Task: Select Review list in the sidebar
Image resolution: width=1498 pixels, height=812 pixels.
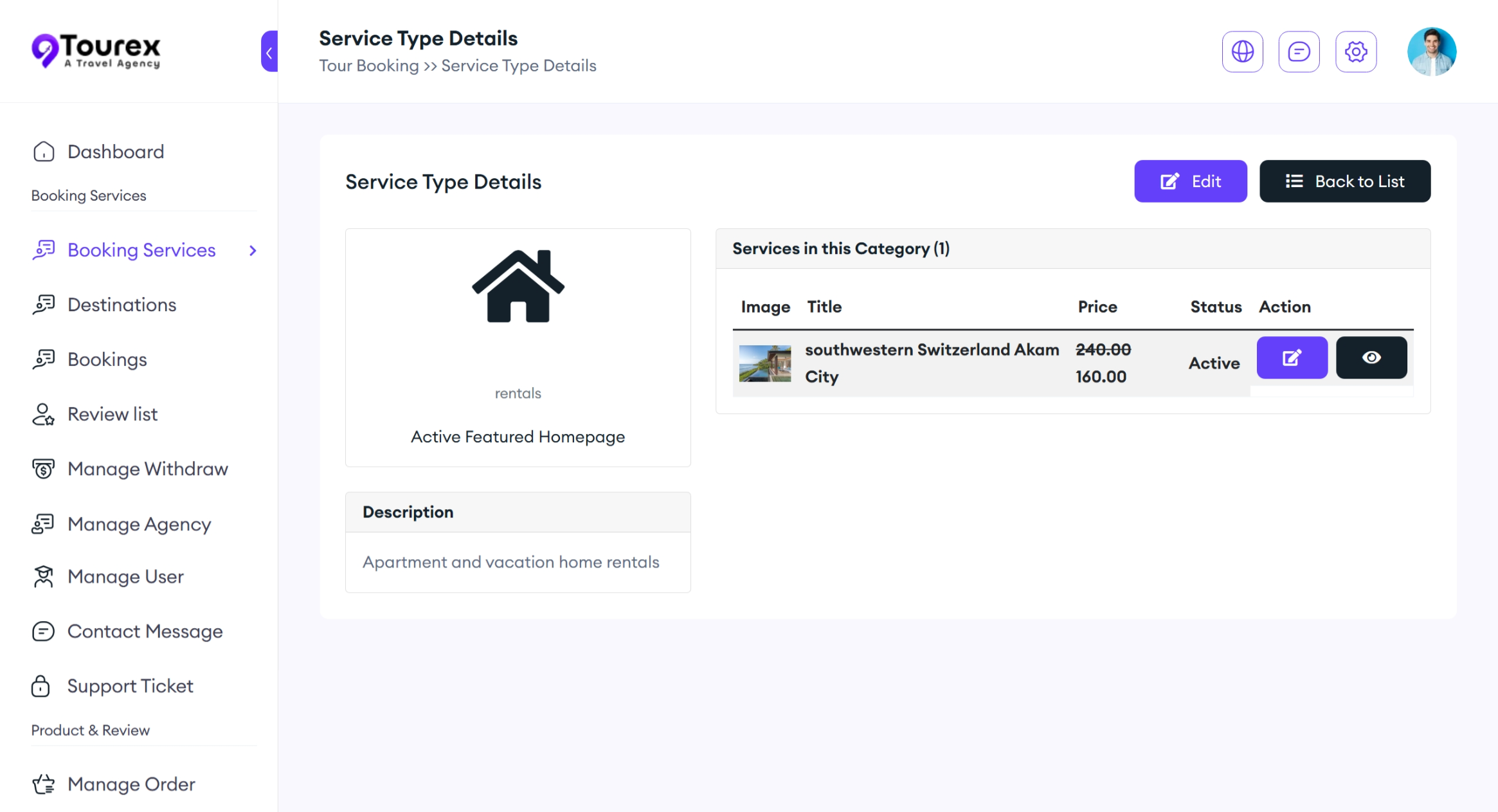Action: click(x=113, y=415)
